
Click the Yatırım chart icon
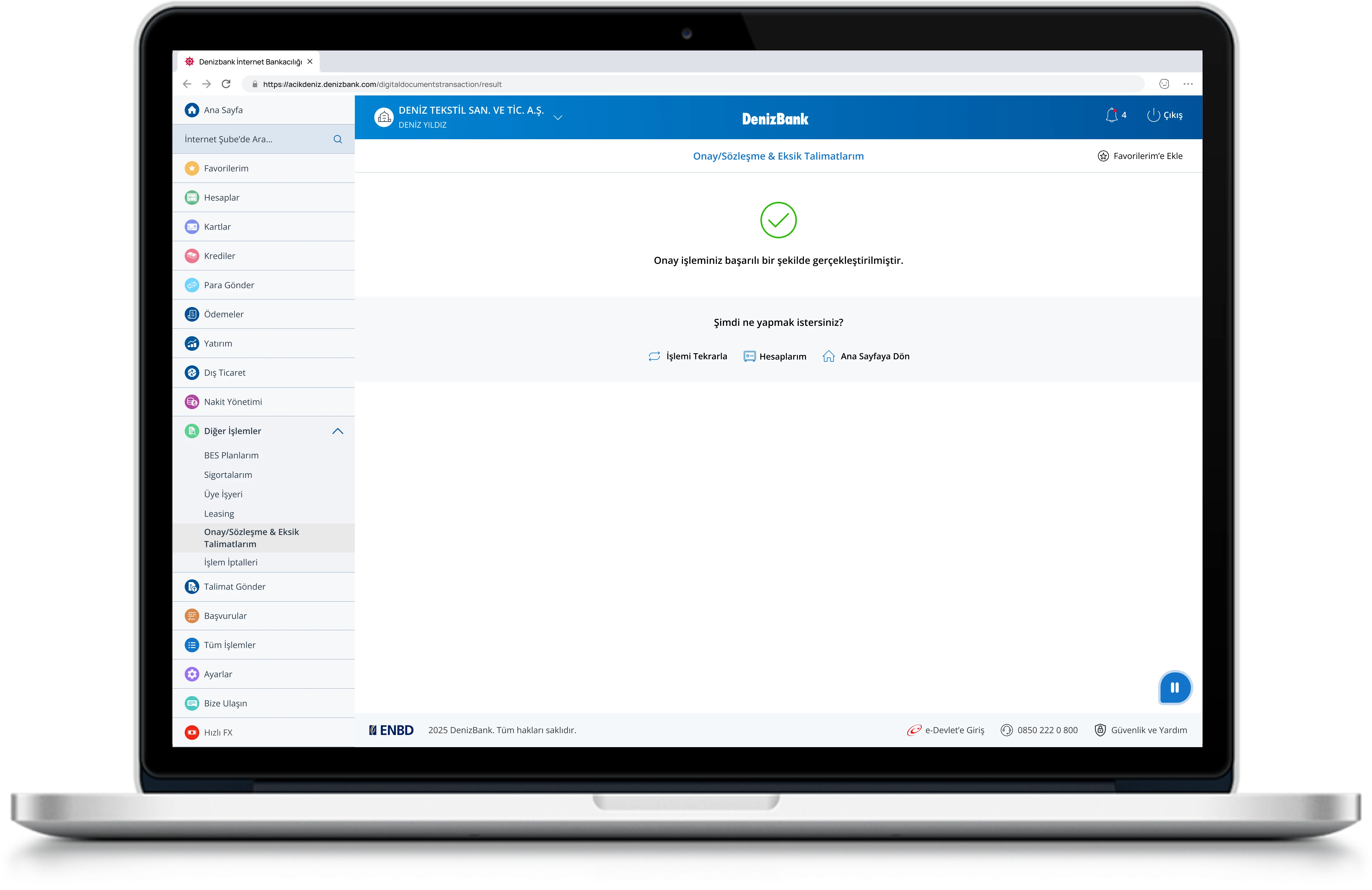[192, 344]
